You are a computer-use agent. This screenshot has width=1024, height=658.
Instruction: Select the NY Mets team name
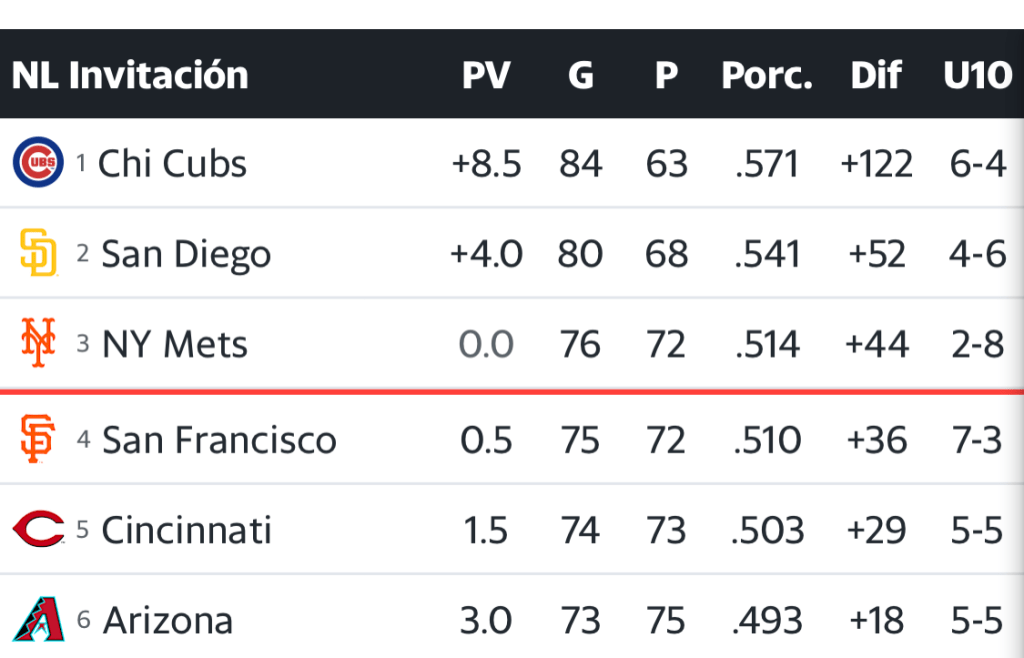(175, 344)
